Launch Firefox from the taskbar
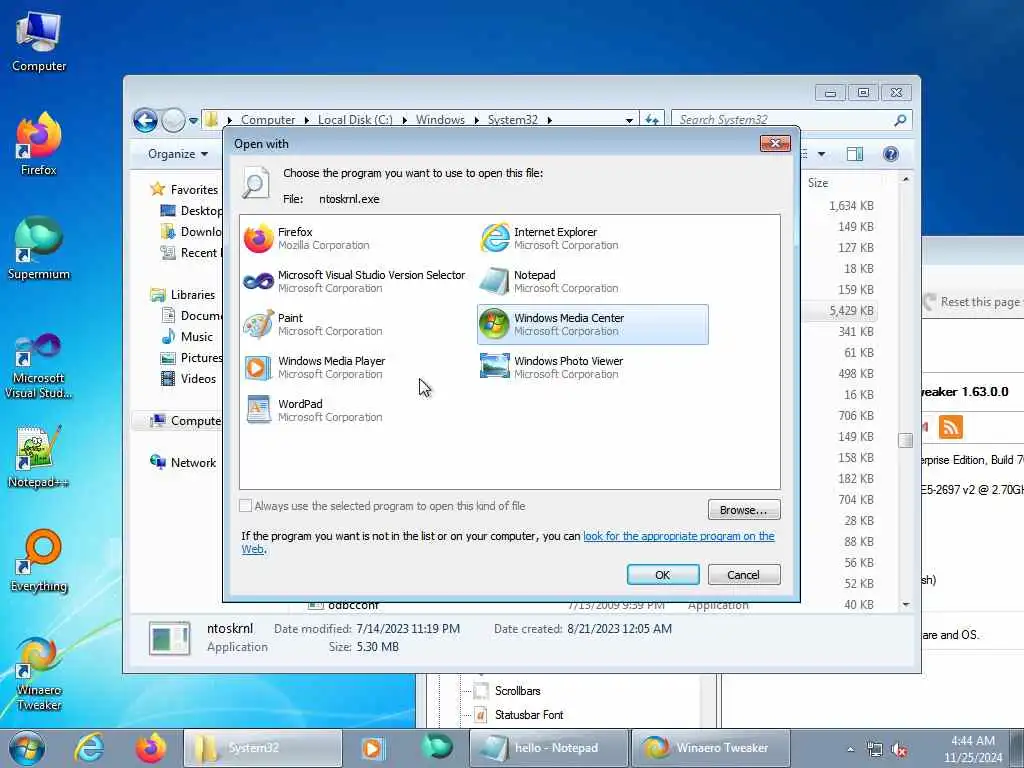1024x768 pixels. point(150,748)
